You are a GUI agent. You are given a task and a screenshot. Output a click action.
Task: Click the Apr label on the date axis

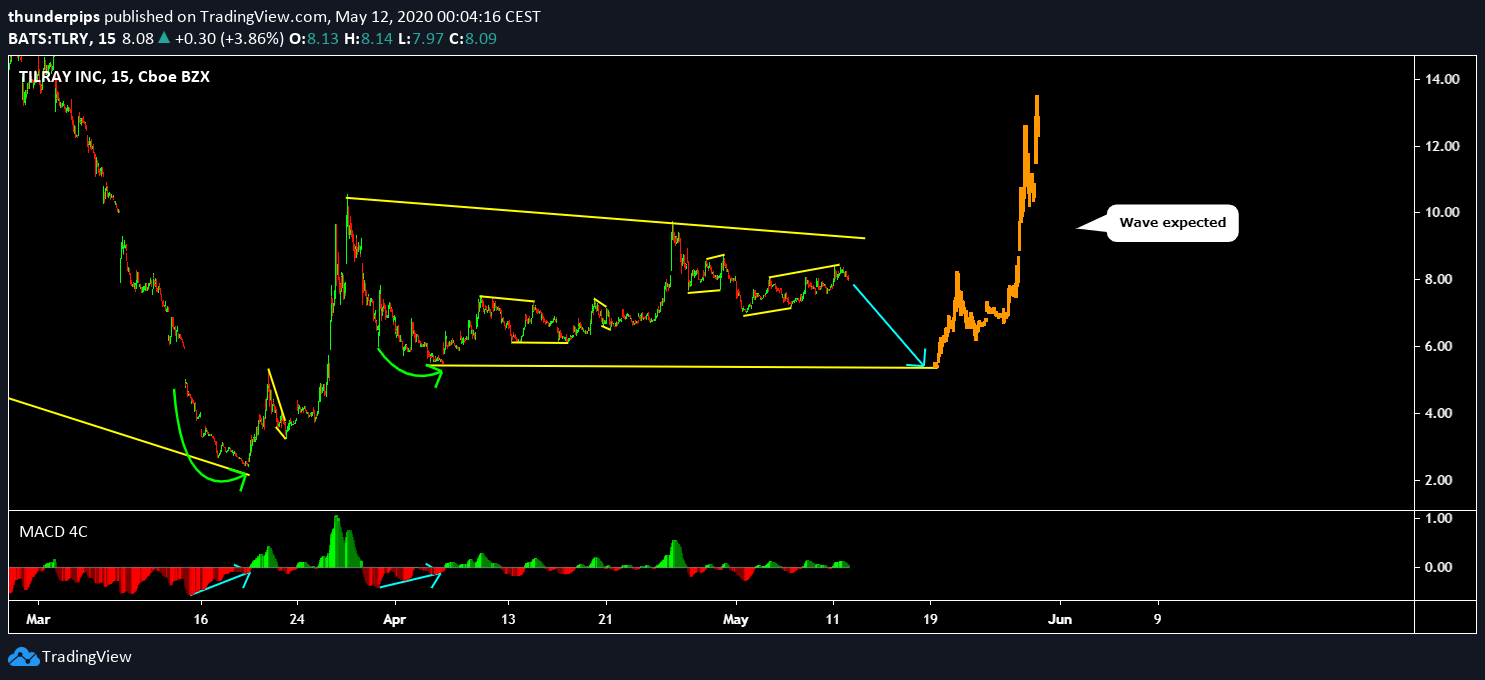[395, 619]
